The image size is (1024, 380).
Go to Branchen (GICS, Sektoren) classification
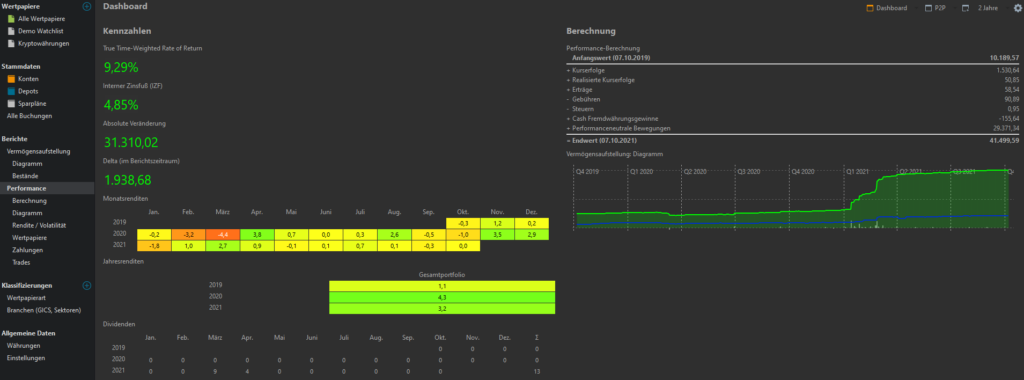click(x=44, y=310)
